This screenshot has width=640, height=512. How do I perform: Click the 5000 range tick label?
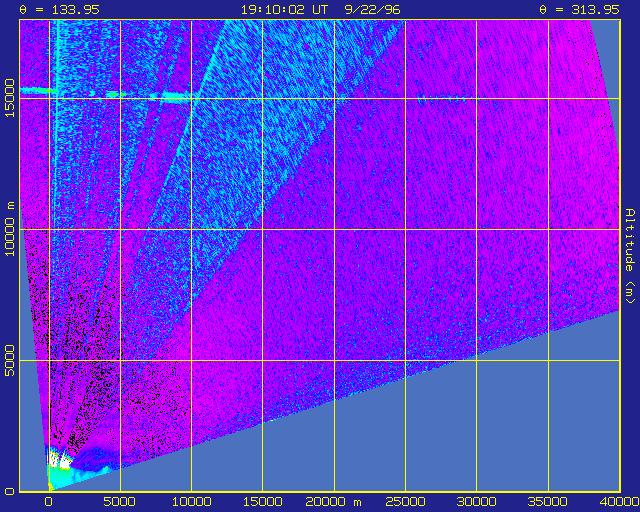(x=120, y=502)
